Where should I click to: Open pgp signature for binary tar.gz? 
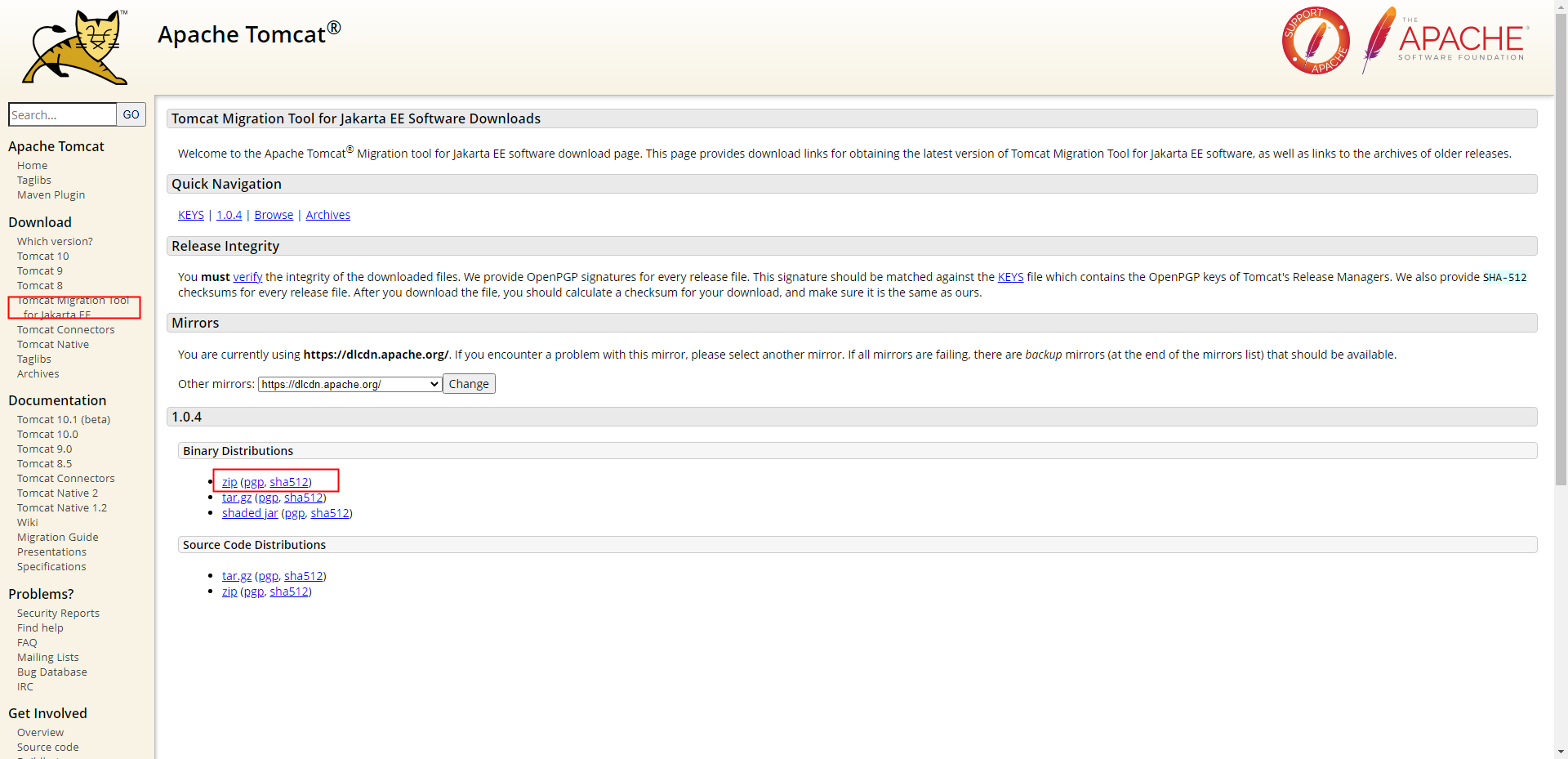[x=269, y=498]
